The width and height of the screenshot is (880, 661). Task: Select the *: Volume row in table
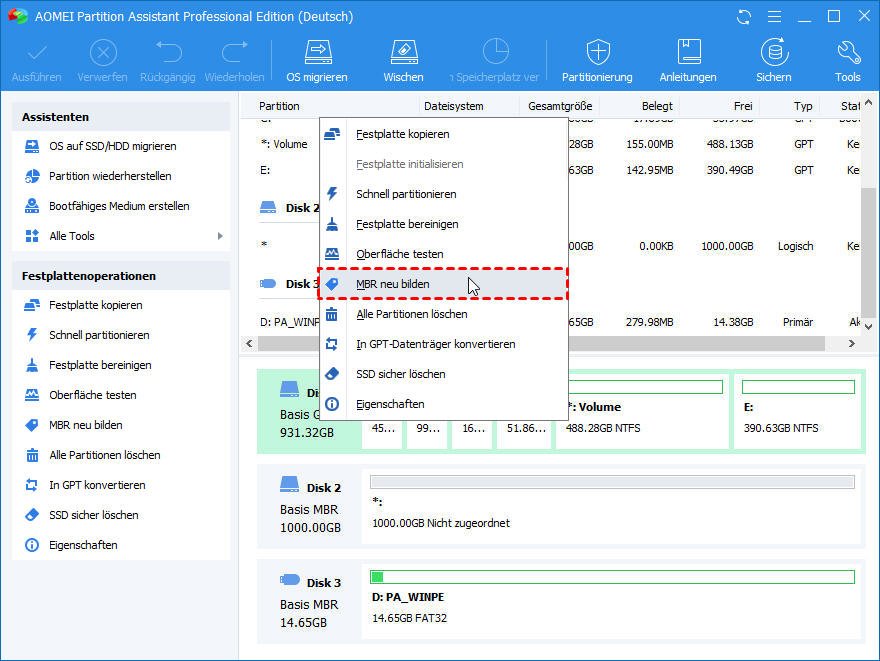pyautogui.click(x=558, y=144)
